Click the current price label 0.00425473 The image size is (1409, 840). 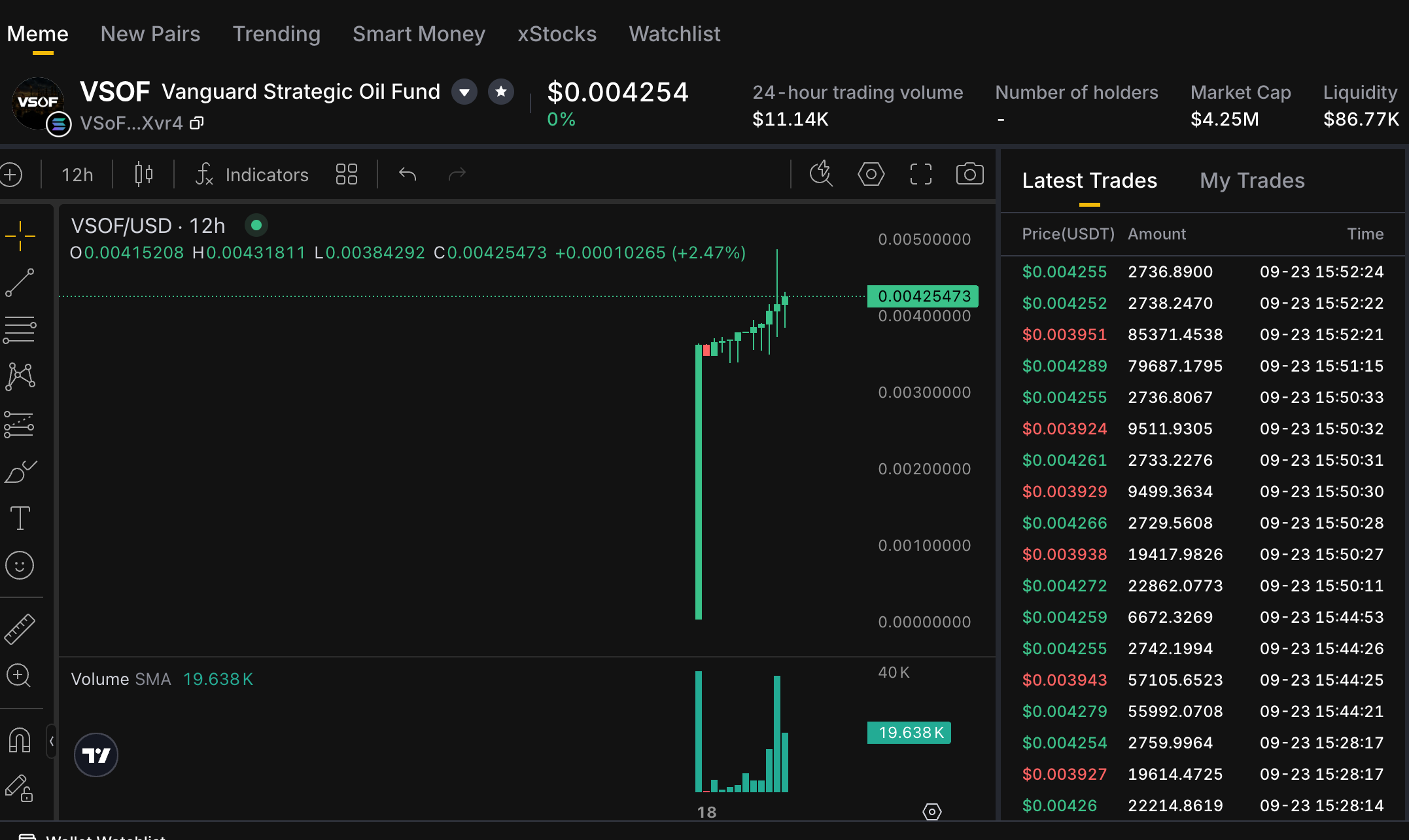923,296
